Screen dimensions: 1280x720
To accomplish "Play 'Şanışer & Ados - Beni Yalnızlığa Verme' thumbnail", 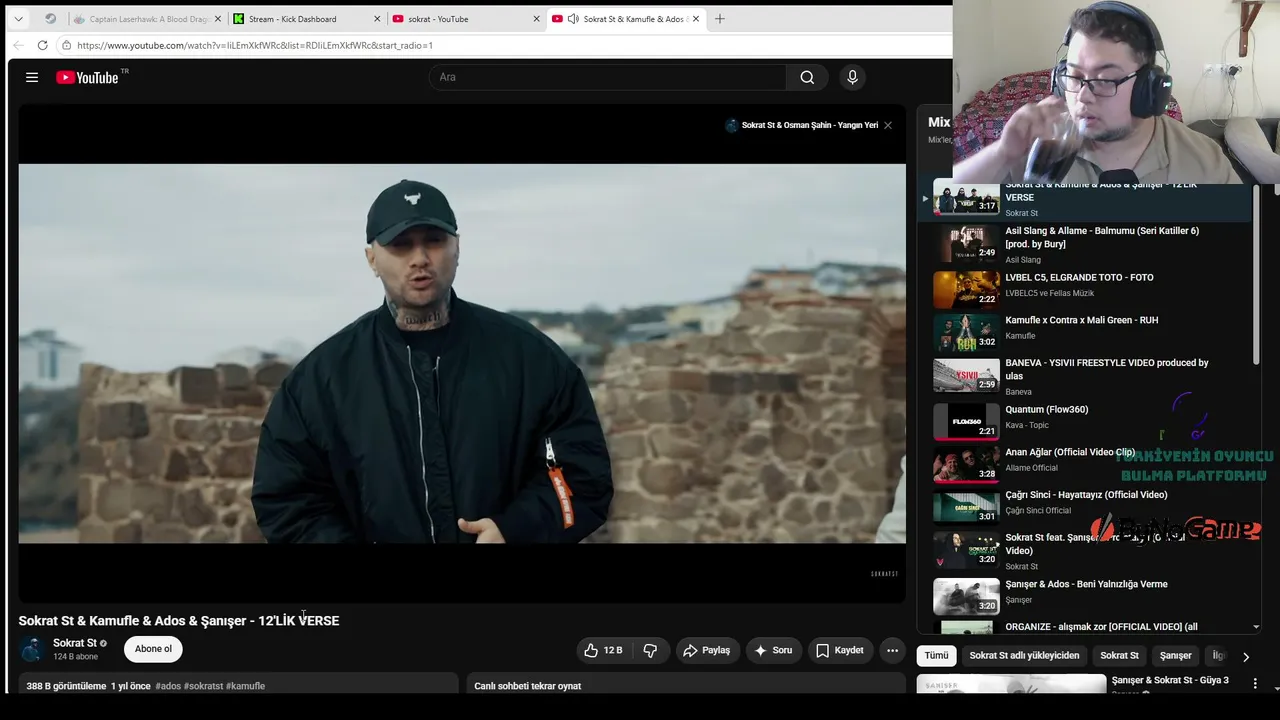I will 966,596.
